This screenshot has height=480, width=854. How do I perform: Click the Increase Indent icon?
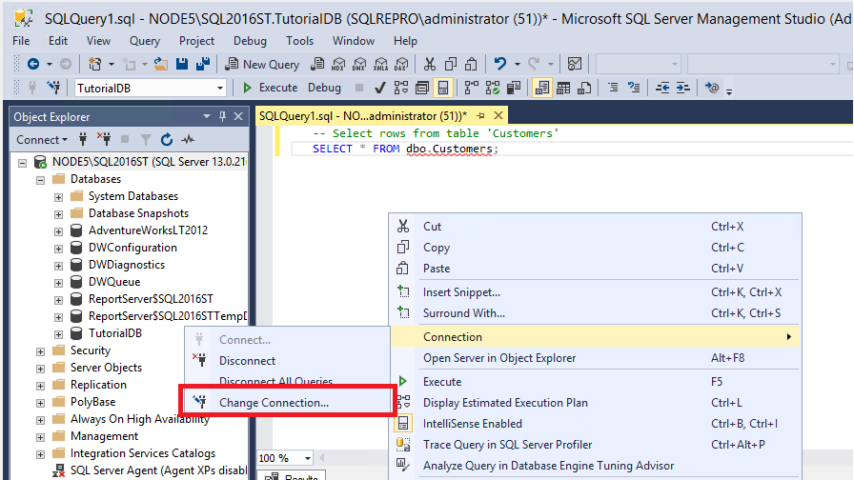(683, 88)
